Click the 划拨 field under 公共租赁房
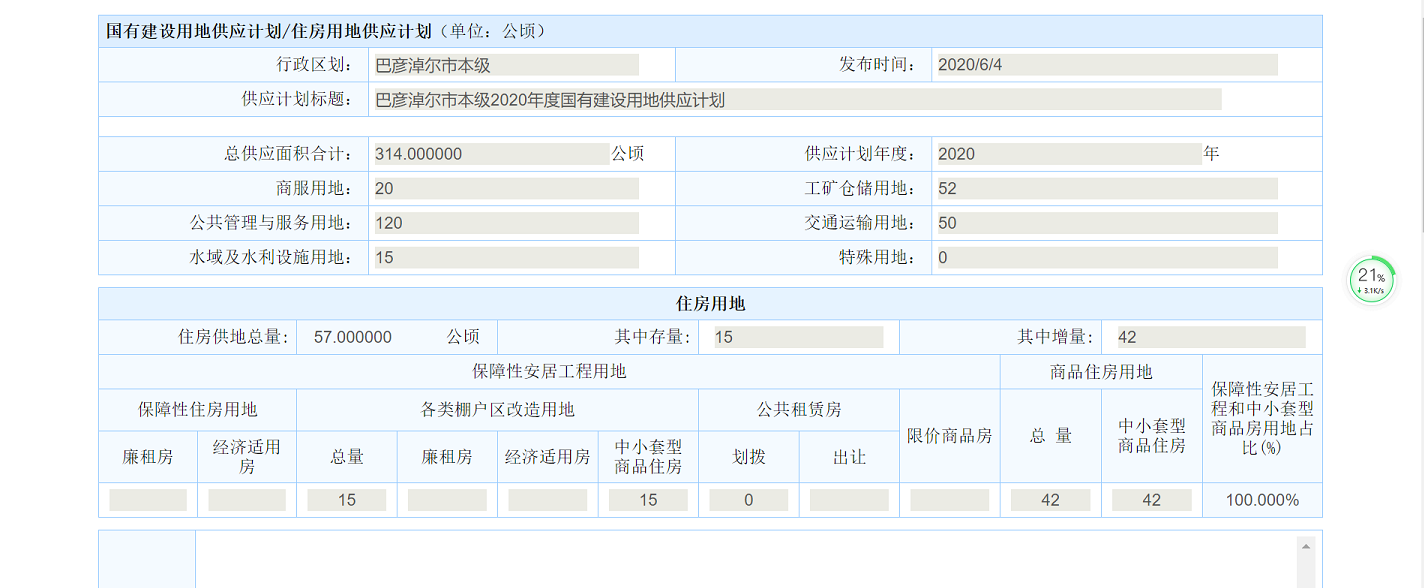Viewport: 1424px width, 588px height. point(748,500)
